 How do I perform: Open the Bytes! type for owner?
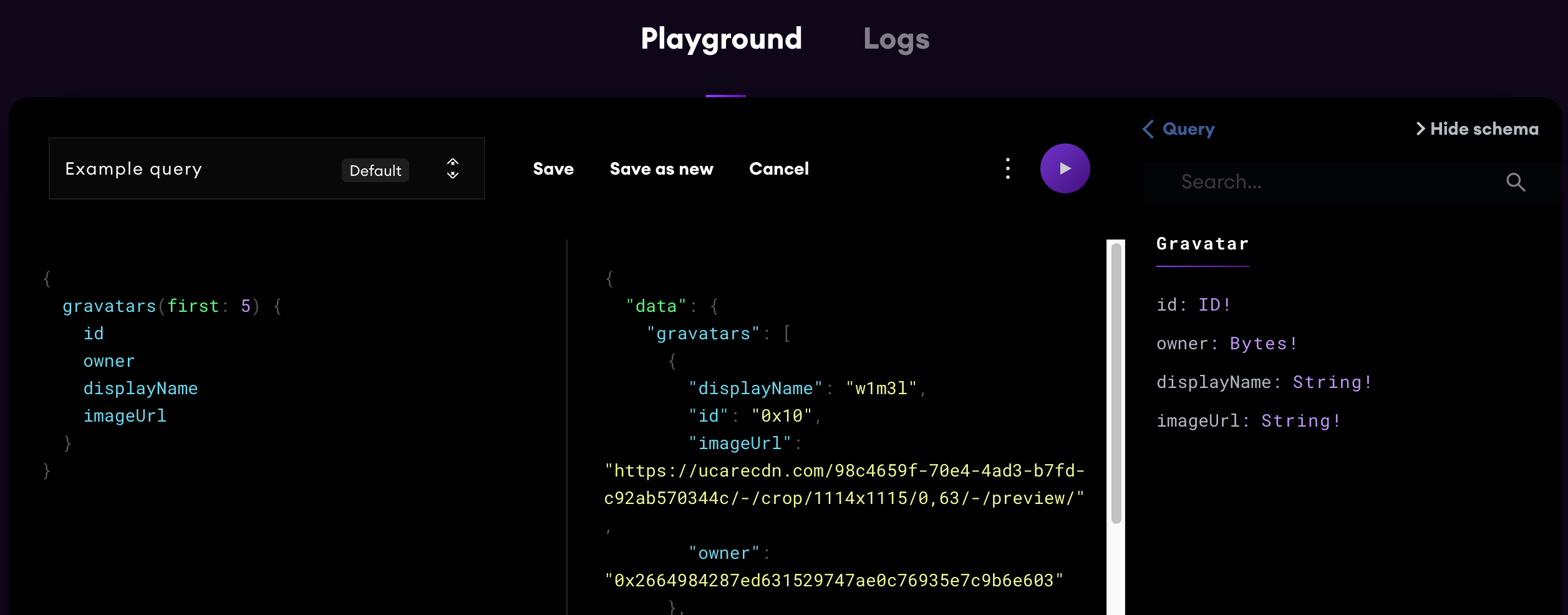click(x=1263, y=344)
